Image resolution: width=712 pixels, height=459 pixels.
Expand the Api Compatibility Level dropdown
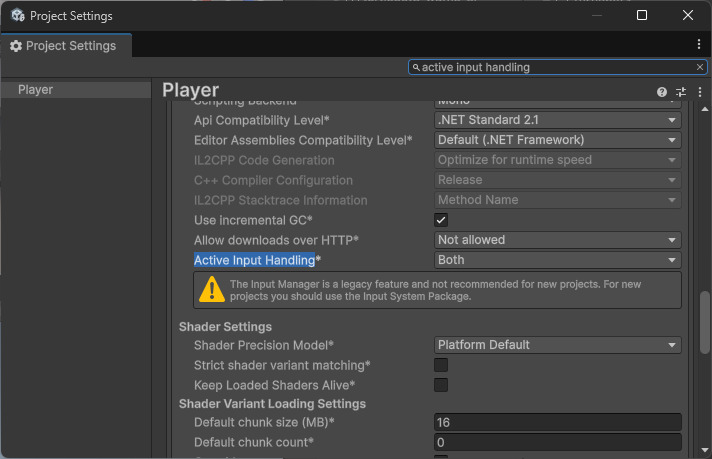tap(558, 120)
